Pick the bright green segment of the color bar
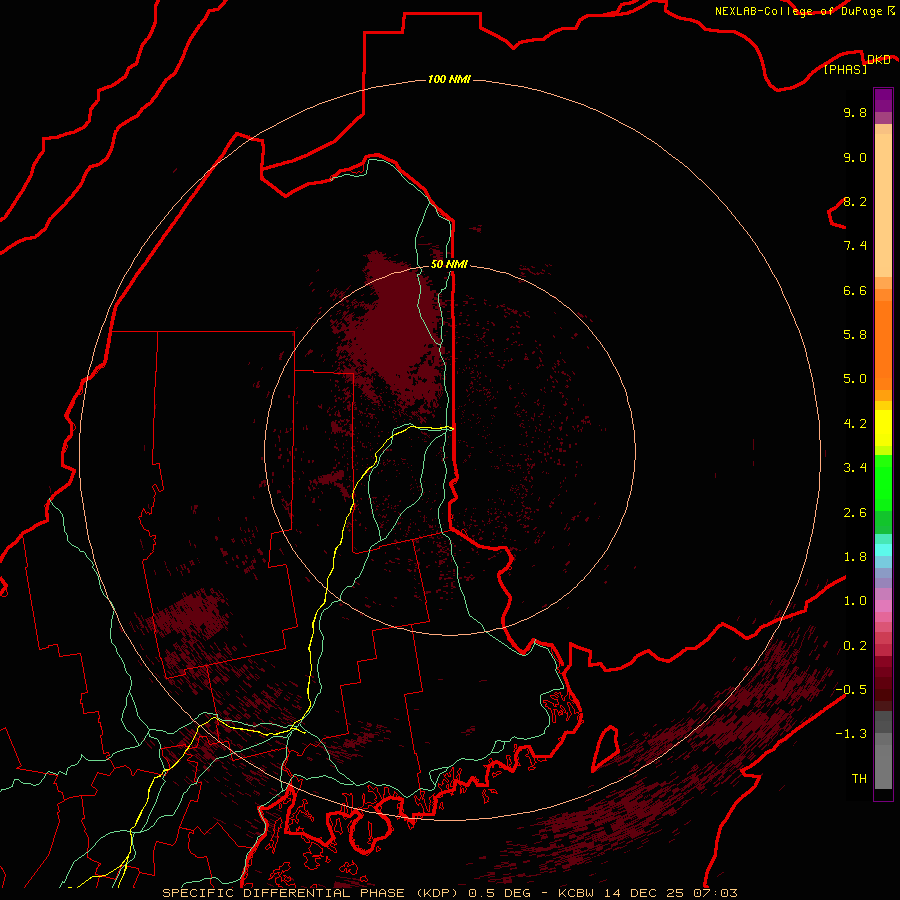900x900 pixels. click(883, 483)
